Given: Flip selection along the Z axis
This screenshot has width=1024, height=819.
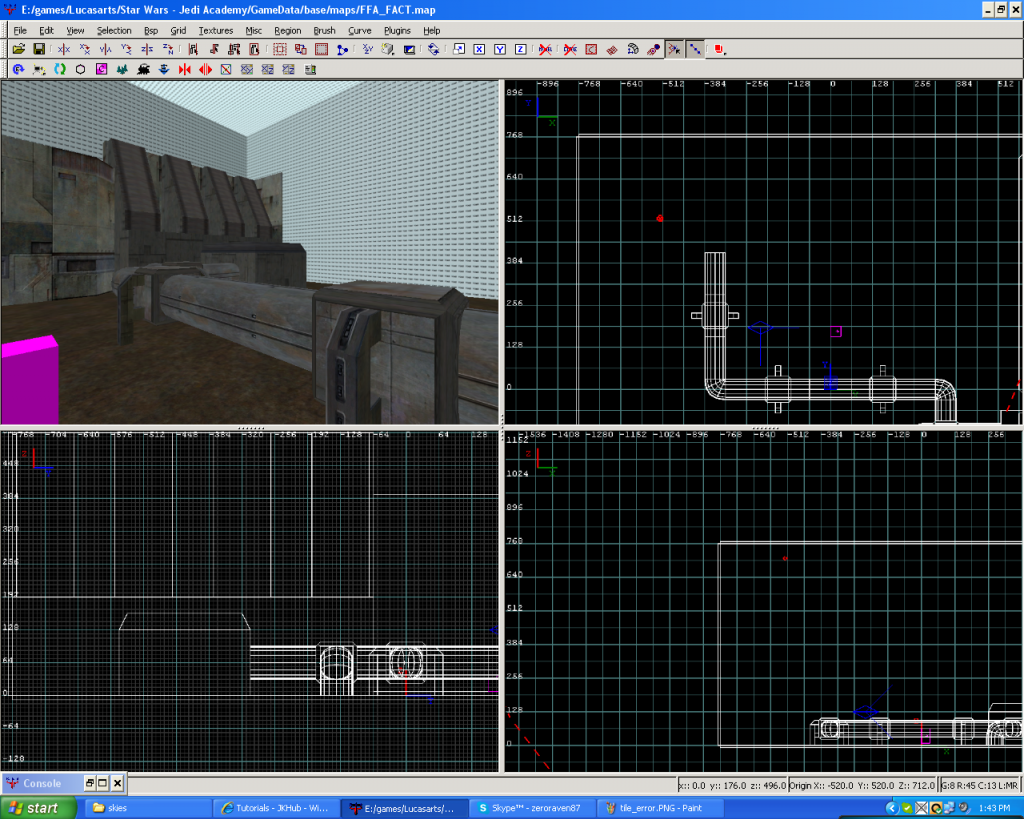Looking at the screenshot, I should (x=147, y=49).
